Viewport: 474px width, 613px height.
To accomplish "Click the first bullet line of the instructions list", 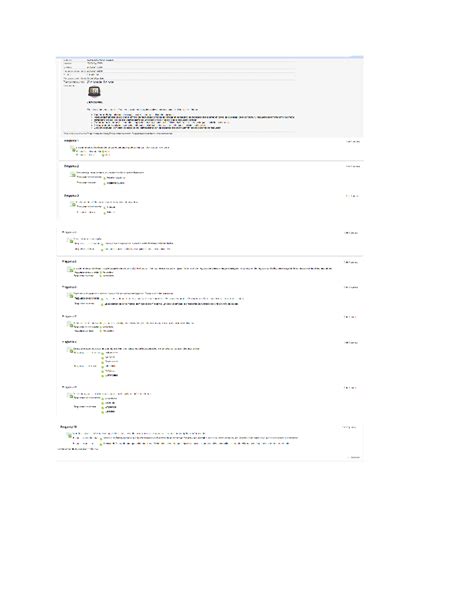I will pos(131,115).
